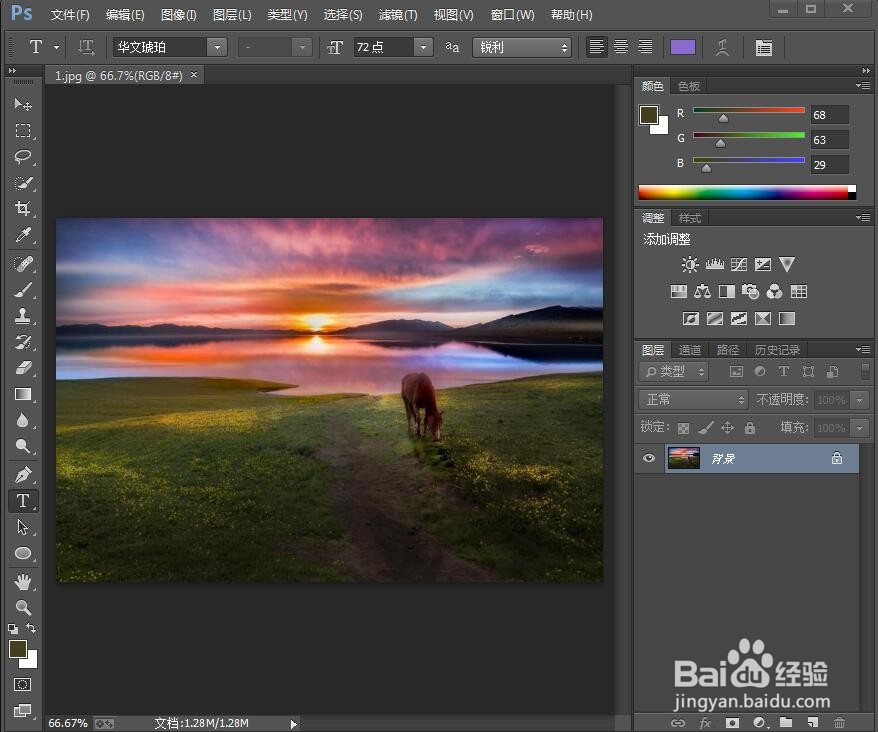Open the tool preset picker arrow
878x732 pixels.
[56, 48]
